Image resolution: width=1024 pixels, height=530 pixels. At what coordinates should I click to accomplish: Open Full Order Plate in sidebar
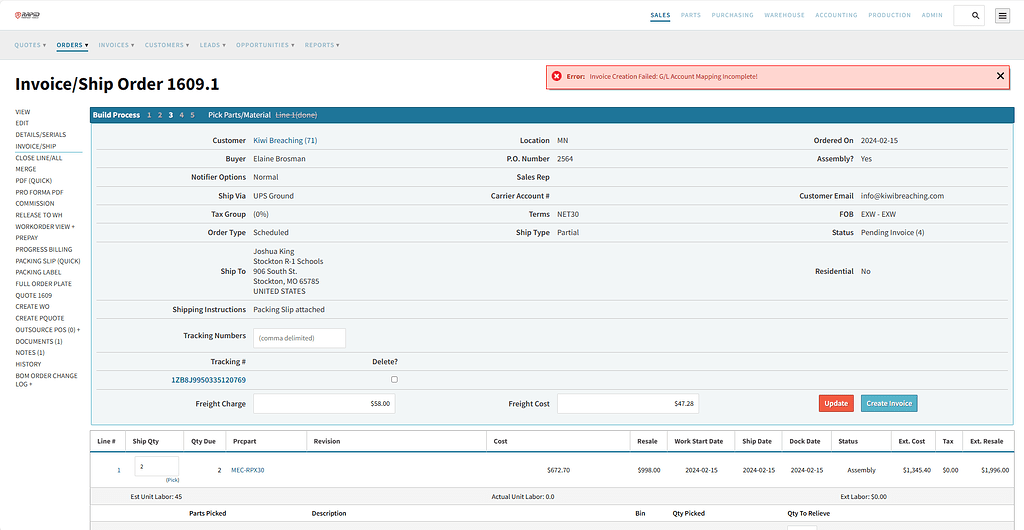tap(44, 284)
